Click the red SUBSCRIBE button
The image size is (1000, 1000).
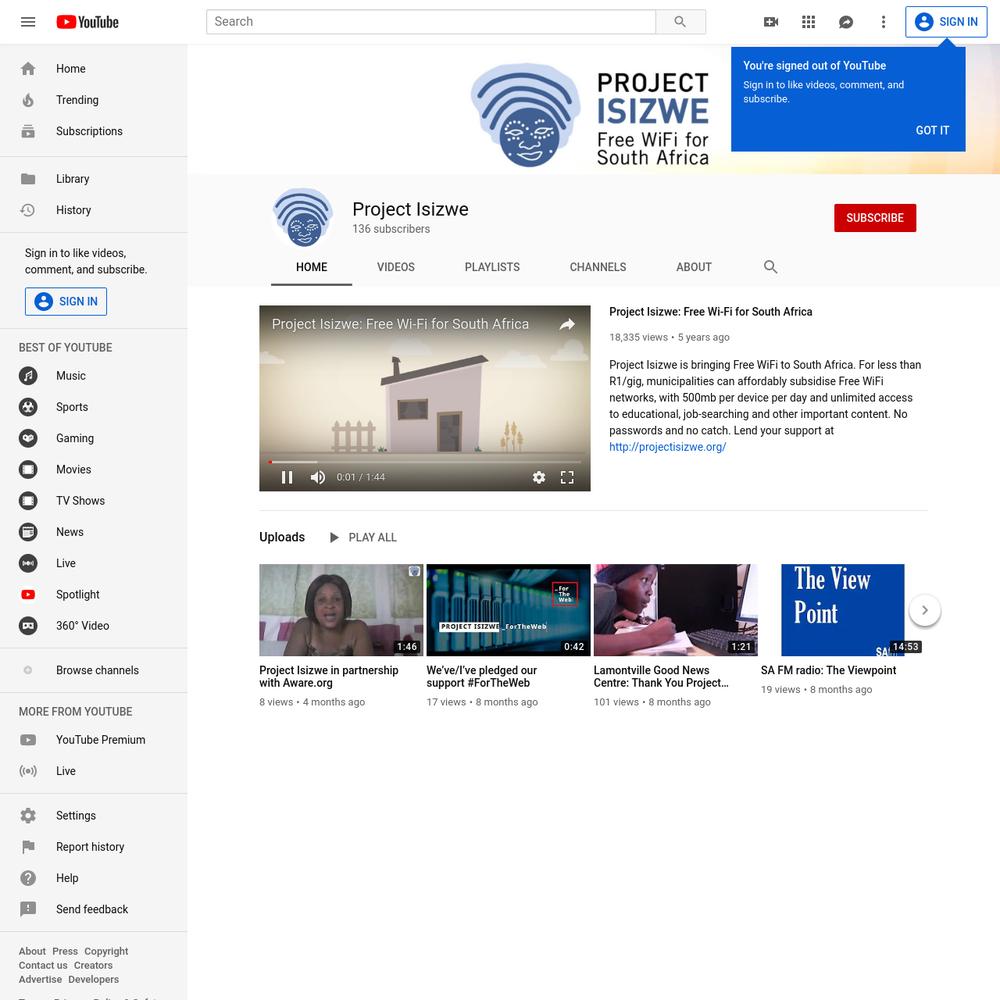(874, 218)
